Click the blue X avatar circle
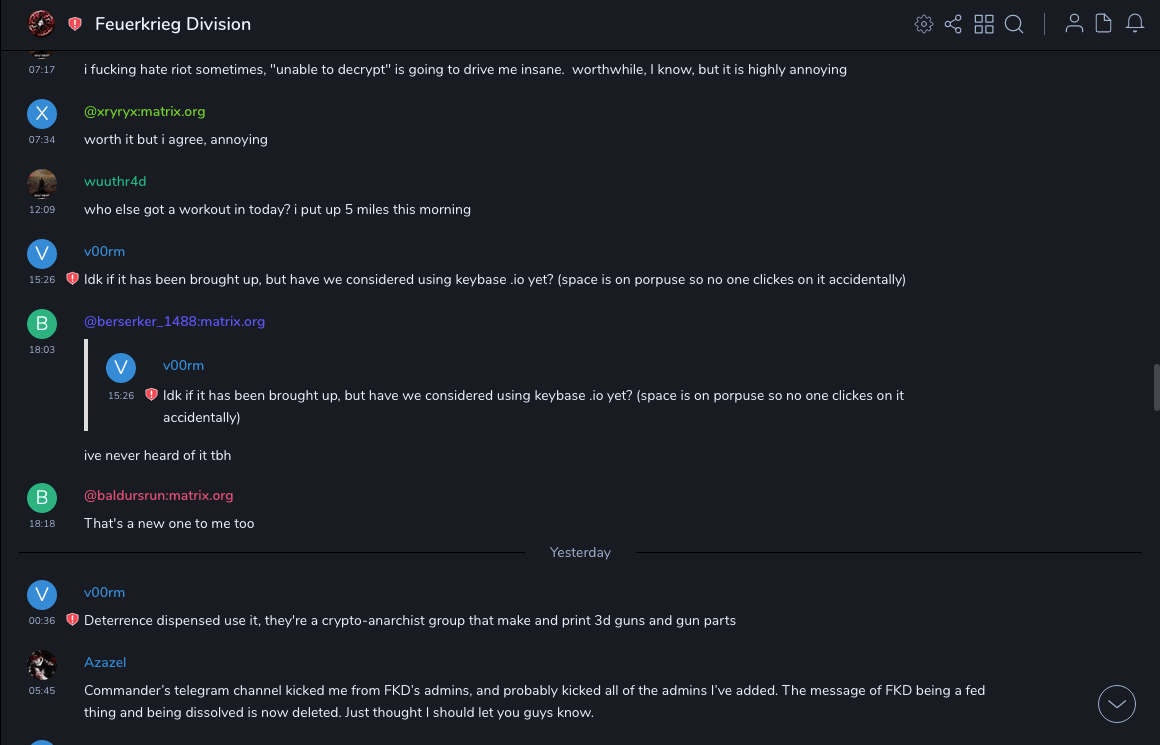The image size is (1160, 745). (x=41, y=113)
